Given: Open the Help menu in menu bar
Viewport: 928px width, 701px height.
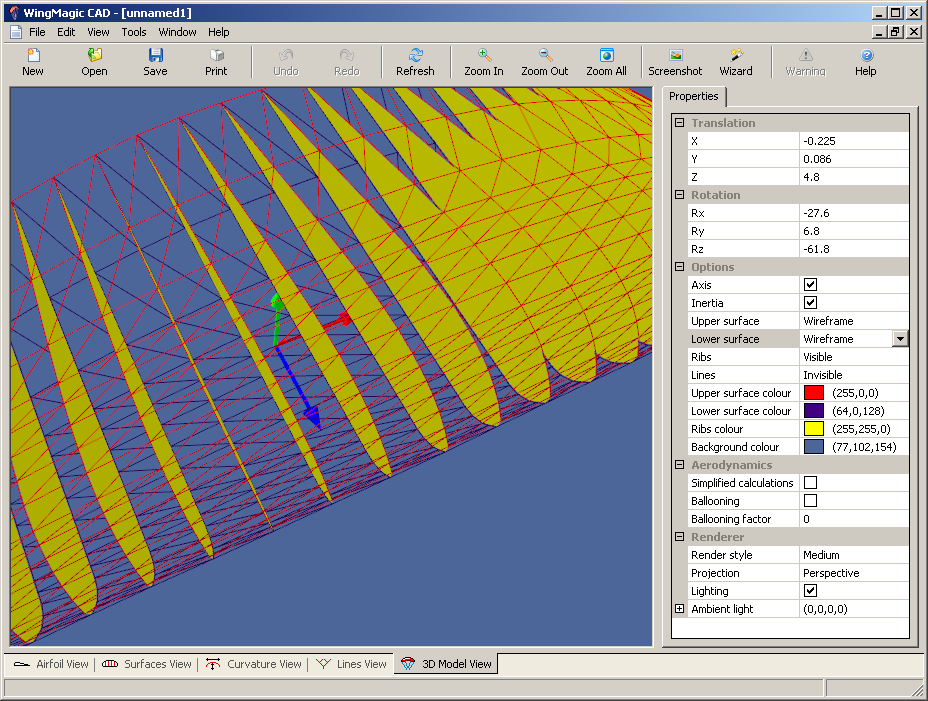Looking at the screenshot, I should (218, 32).
